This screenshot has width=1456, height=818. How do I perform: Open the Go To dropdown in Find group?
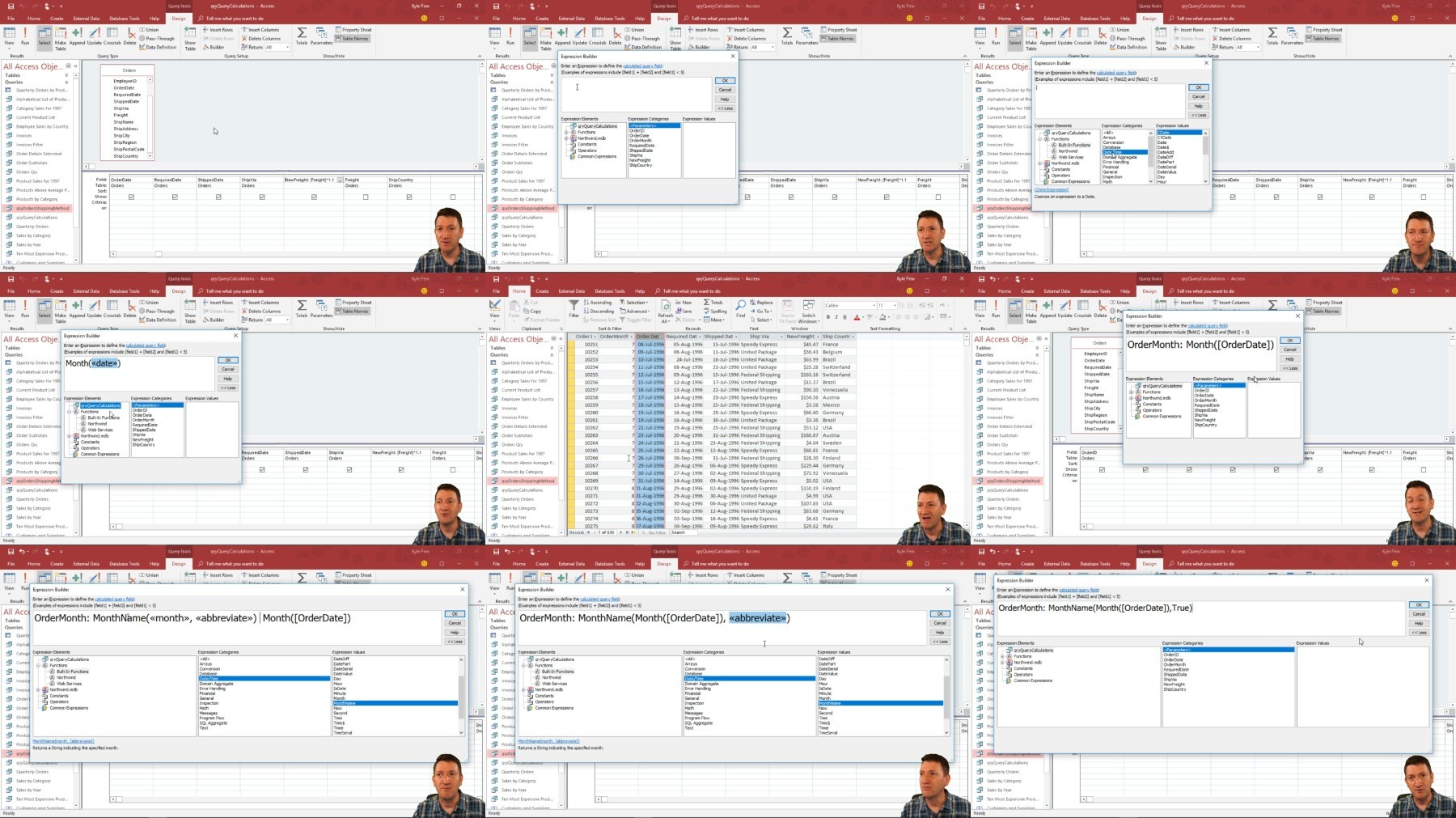762,311
